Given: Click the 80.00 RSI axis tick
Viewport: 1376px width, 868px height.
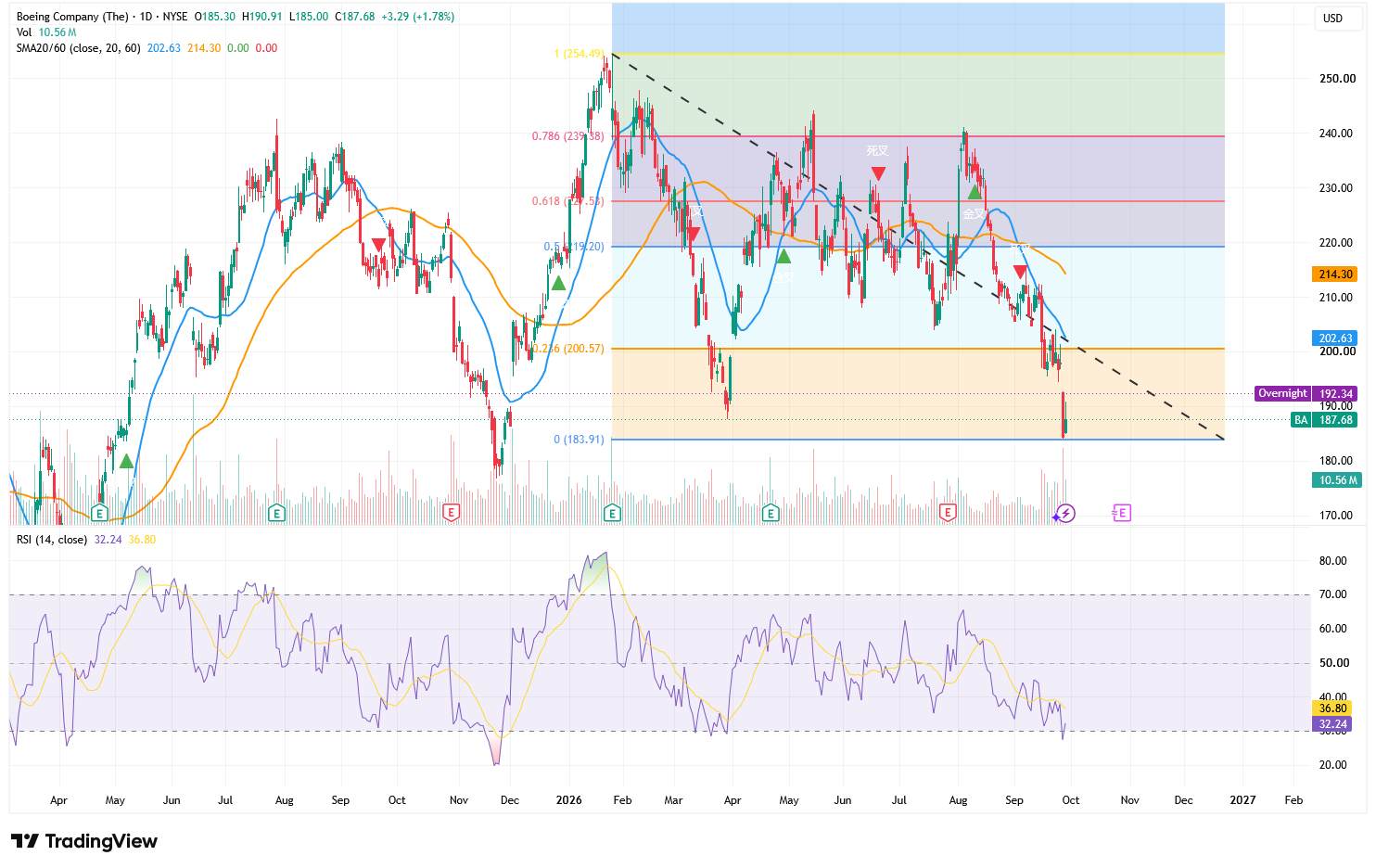Looking at the screenshot, I should [x=1333, y=561].
